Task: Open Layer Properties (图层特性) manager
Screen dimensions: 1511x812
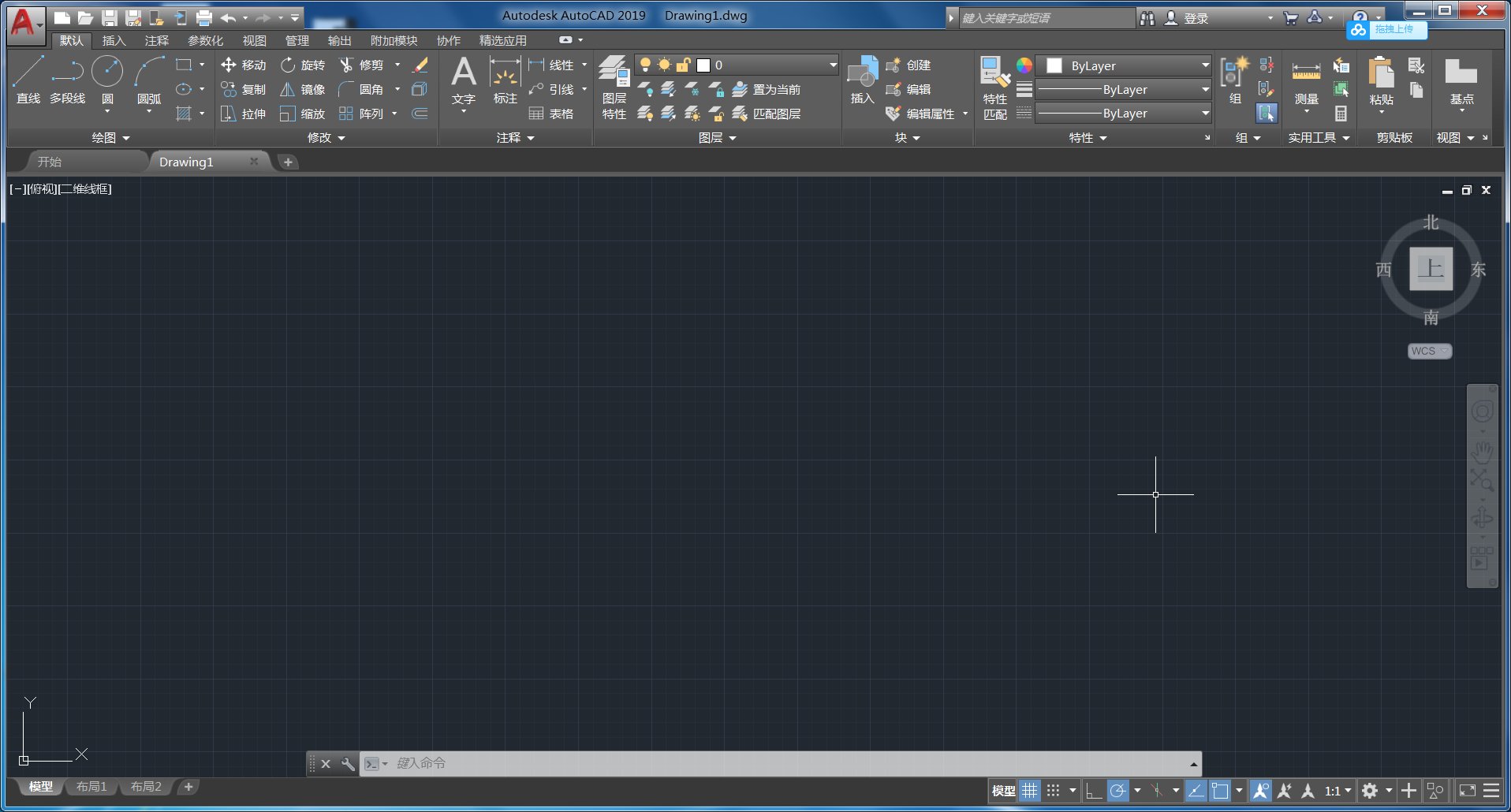Action: coord(614,87)
